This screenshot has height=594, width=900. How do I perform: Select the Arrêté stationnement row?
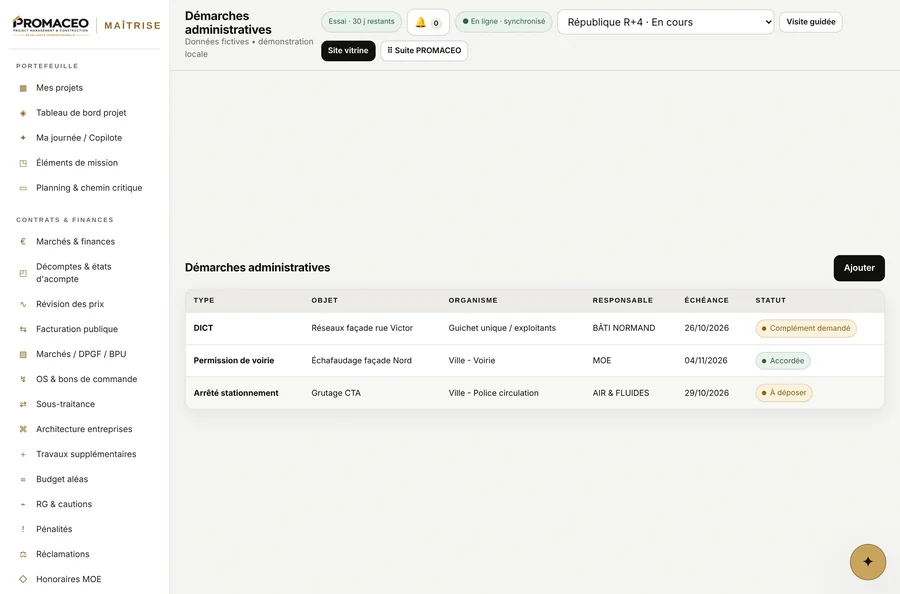point(534,393)
